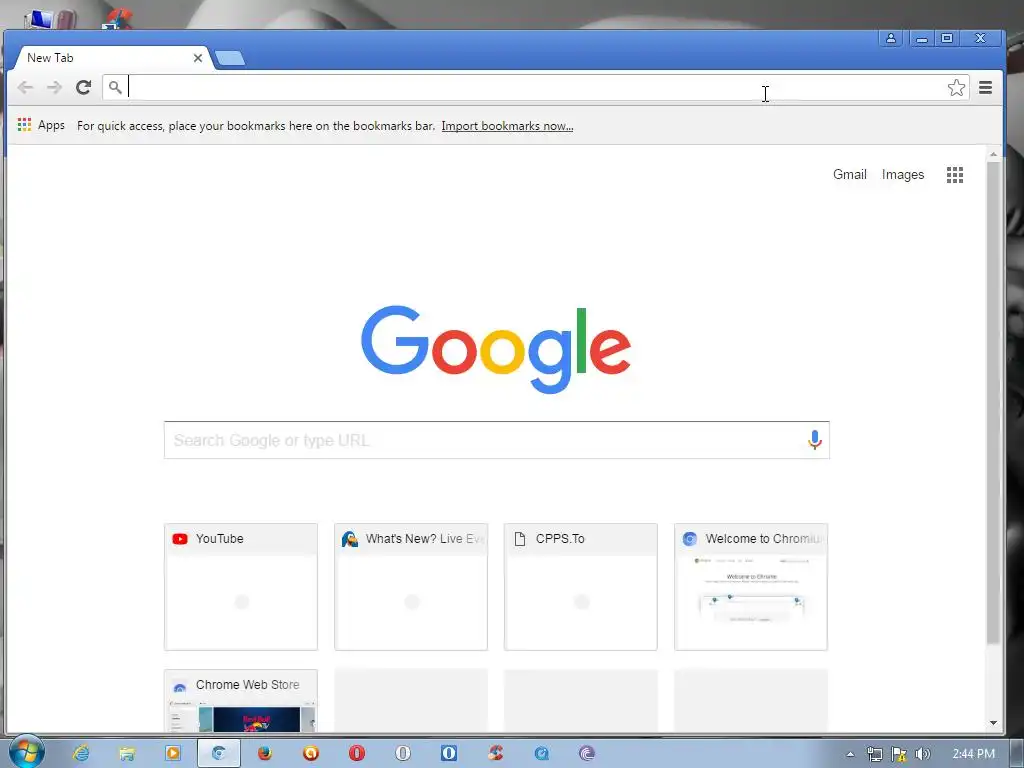Click Import bookmarks now link
Image resolution: width=1024 pixels, height=768 pixels.
tap(507, 126)
